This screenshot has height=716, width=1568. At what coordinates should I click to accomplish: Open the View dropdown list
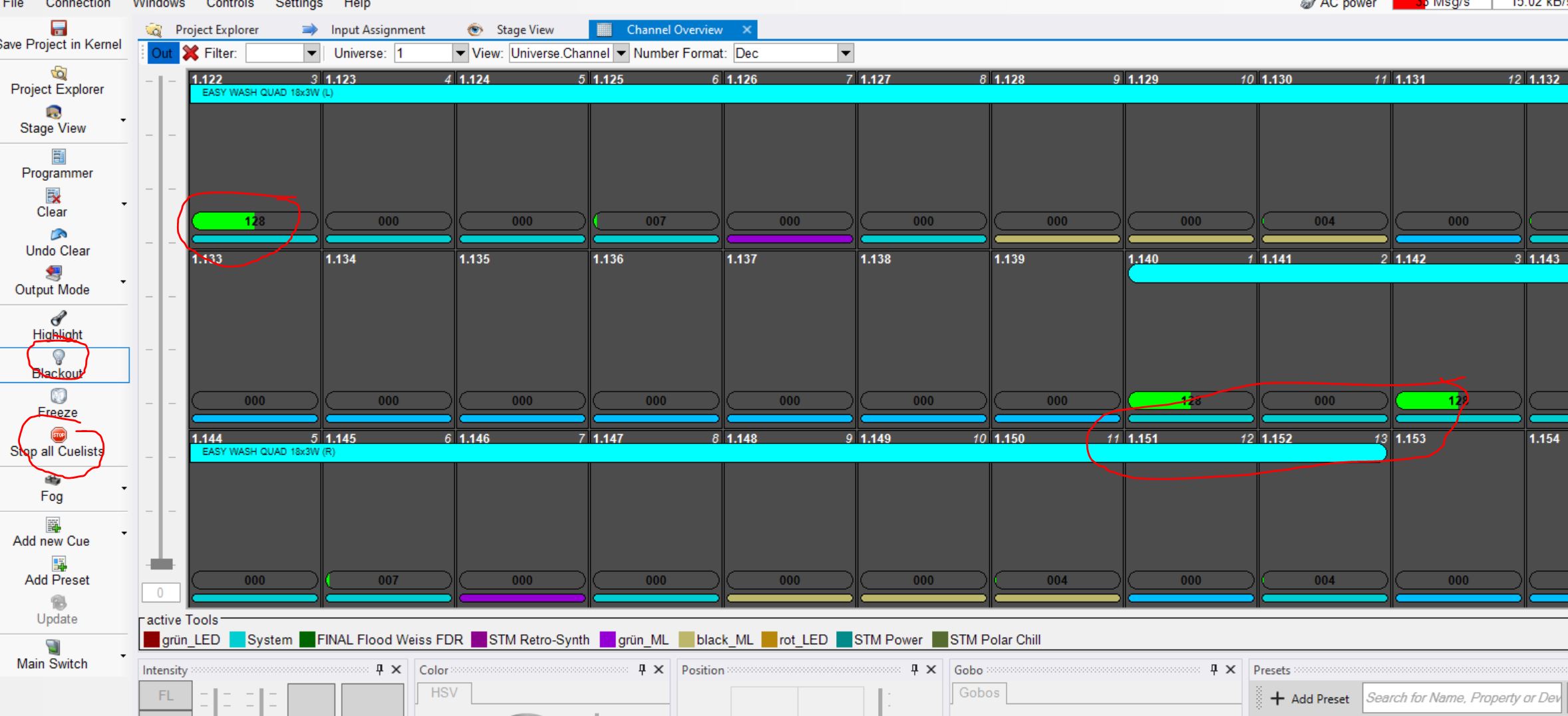(621, 53)
